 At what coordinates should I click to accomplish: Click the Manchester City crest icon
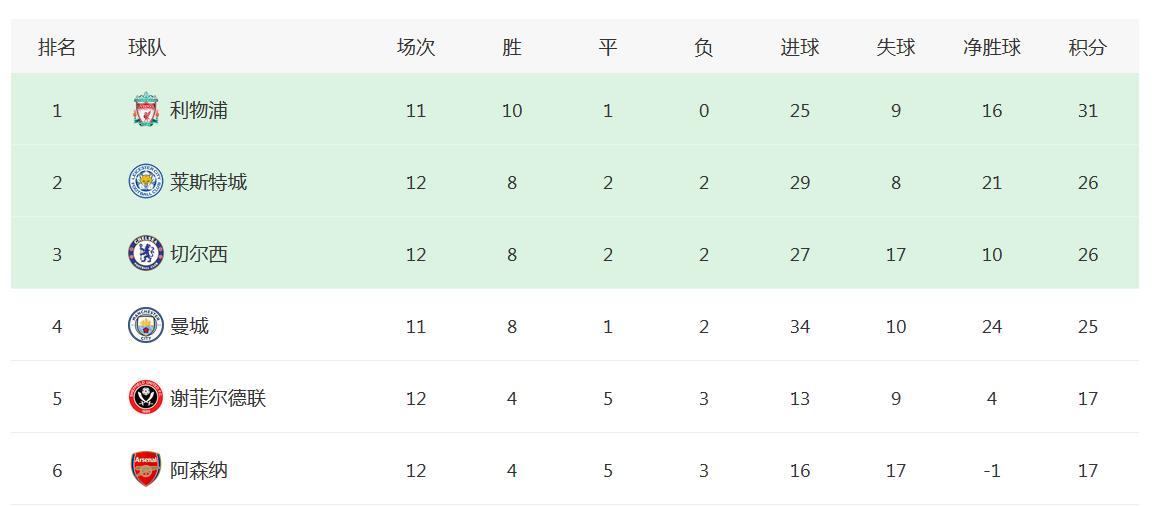[146, 326]
